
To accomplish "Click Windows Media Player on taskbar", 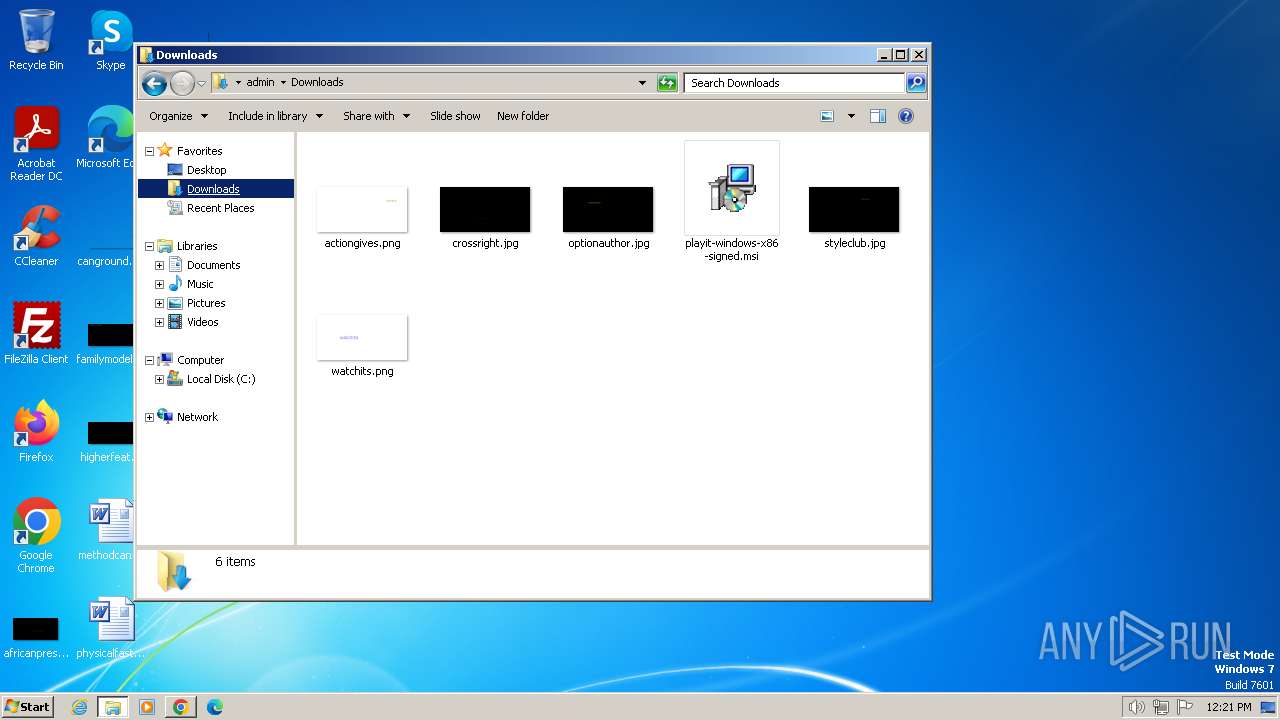I will tap(147, 707).
